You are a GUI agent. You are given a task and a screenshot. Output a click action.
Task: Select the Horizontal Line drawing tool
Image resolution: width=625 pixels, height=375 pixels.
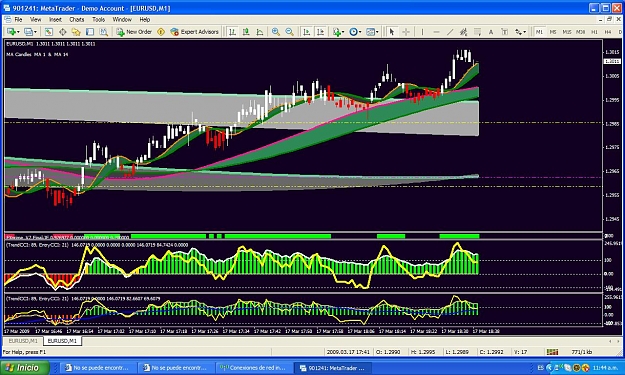pos(436,32)
